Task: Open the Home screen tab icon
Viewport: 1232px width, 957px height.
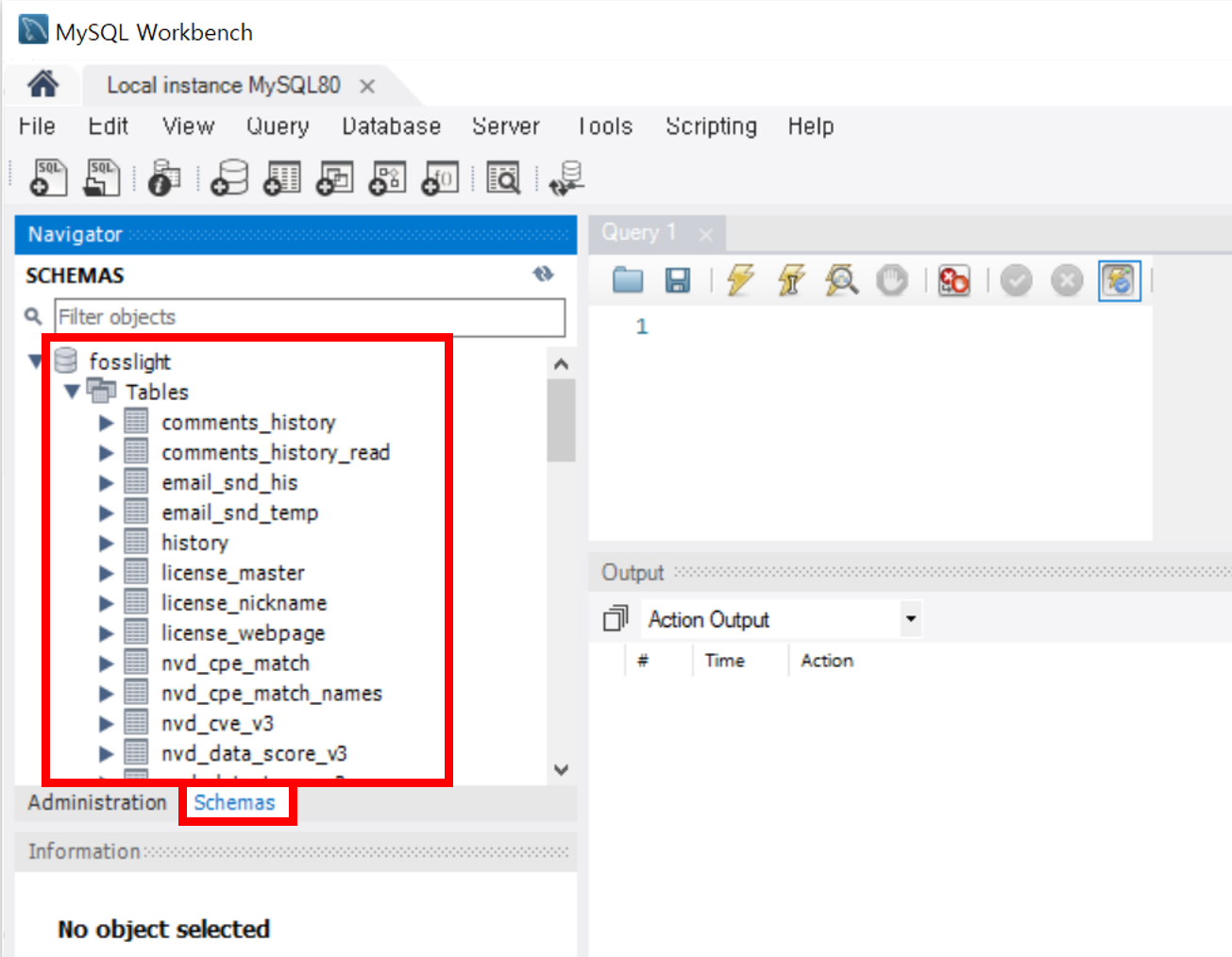Action: 42,84
